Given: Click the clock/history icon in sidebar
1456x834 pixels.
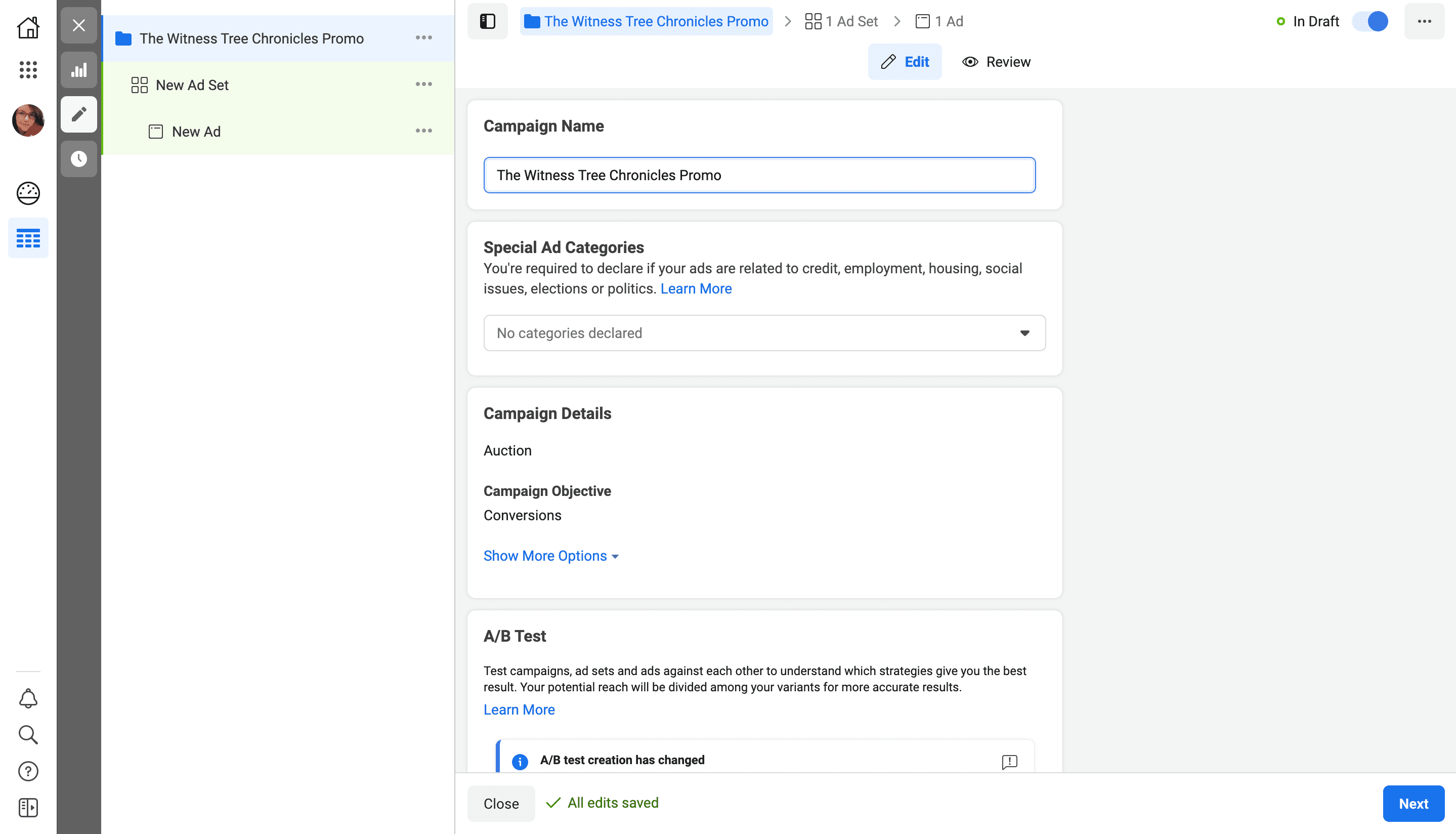Looking at the screenshot, I should pyautogui.click(x=80, y=158).
